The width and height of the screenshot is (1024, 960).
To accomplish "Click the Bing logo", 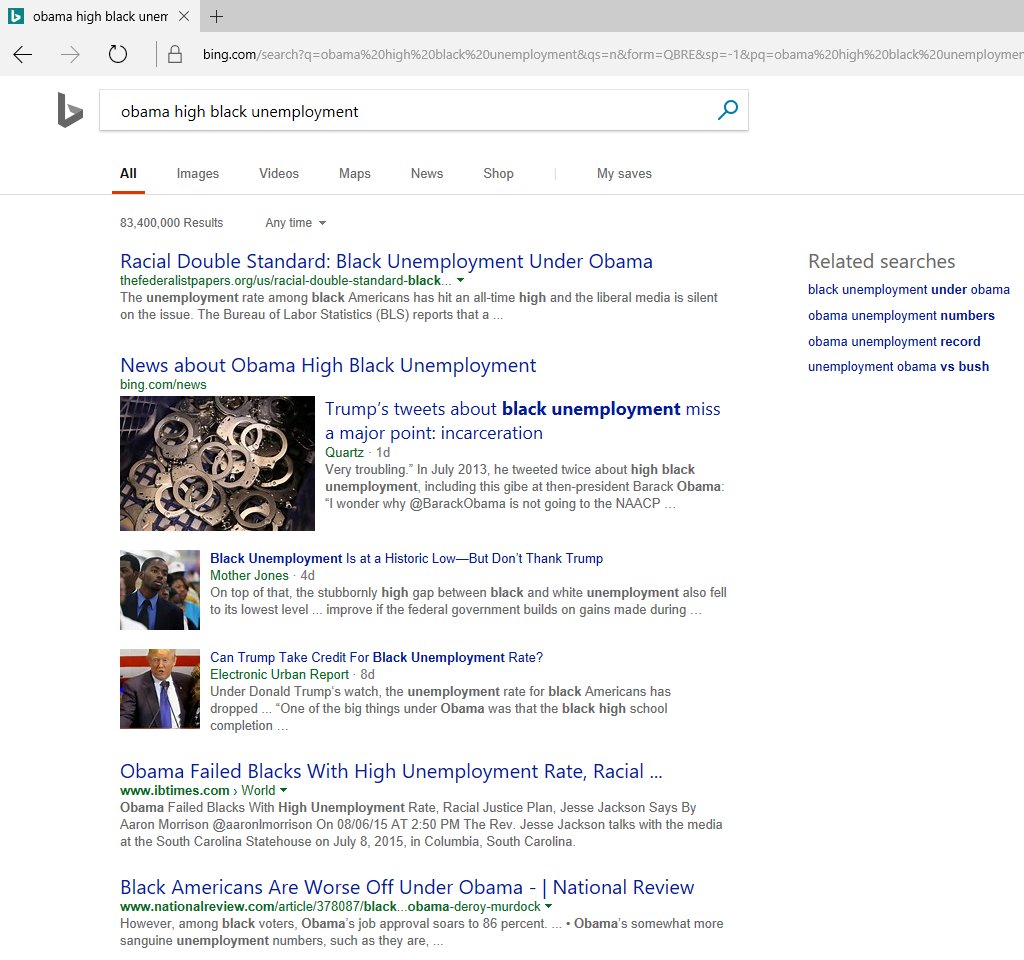I will (70, 110).
